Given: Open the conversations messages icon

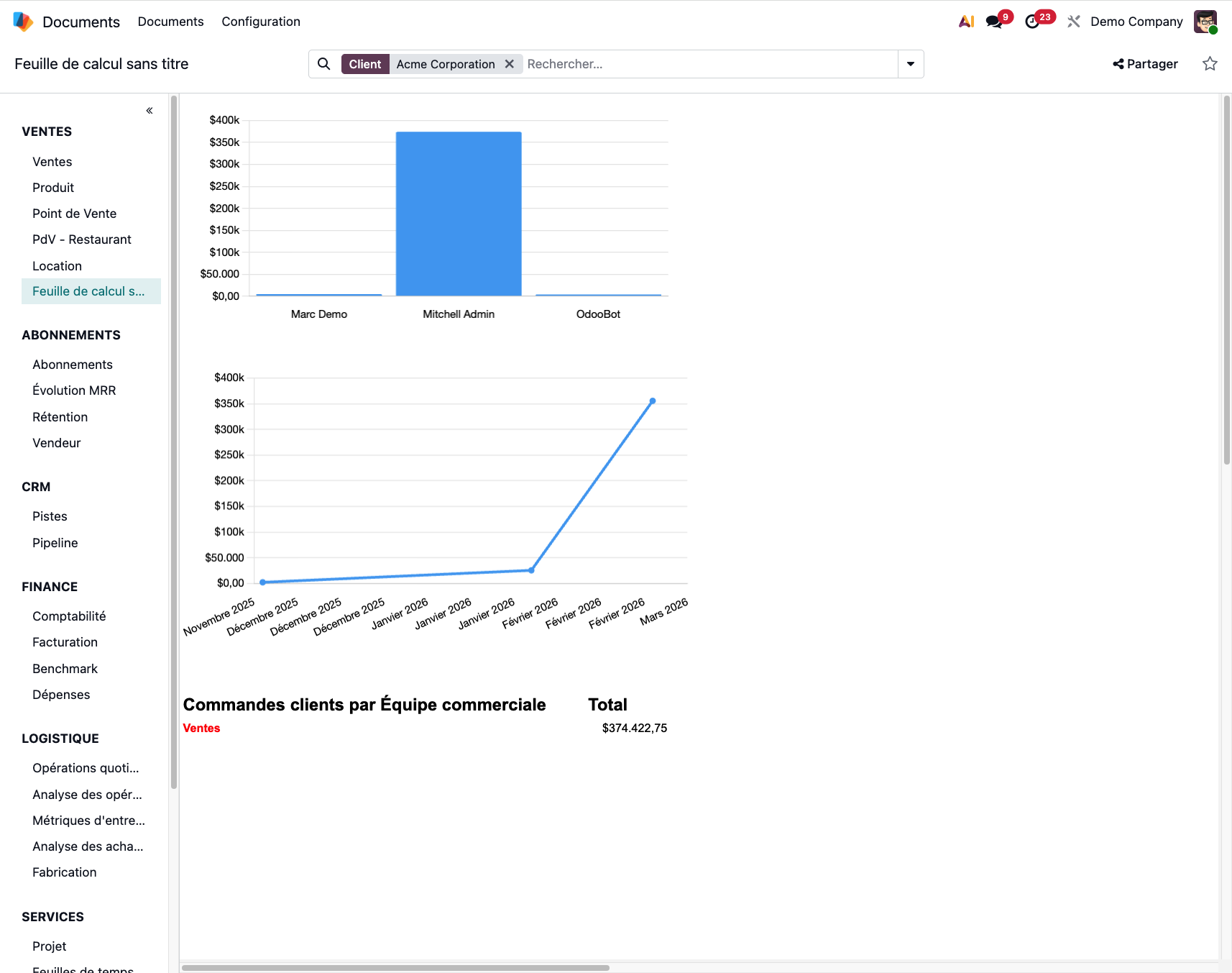Looking at the screenshot, I should (x=994, y=22).
